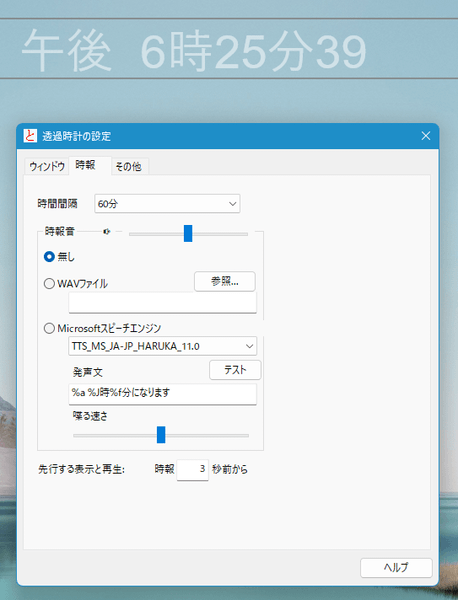Click the seconds input showing 3
This screenshot has width=458, height=600.
pyautogui.click(x=192, y=470)
